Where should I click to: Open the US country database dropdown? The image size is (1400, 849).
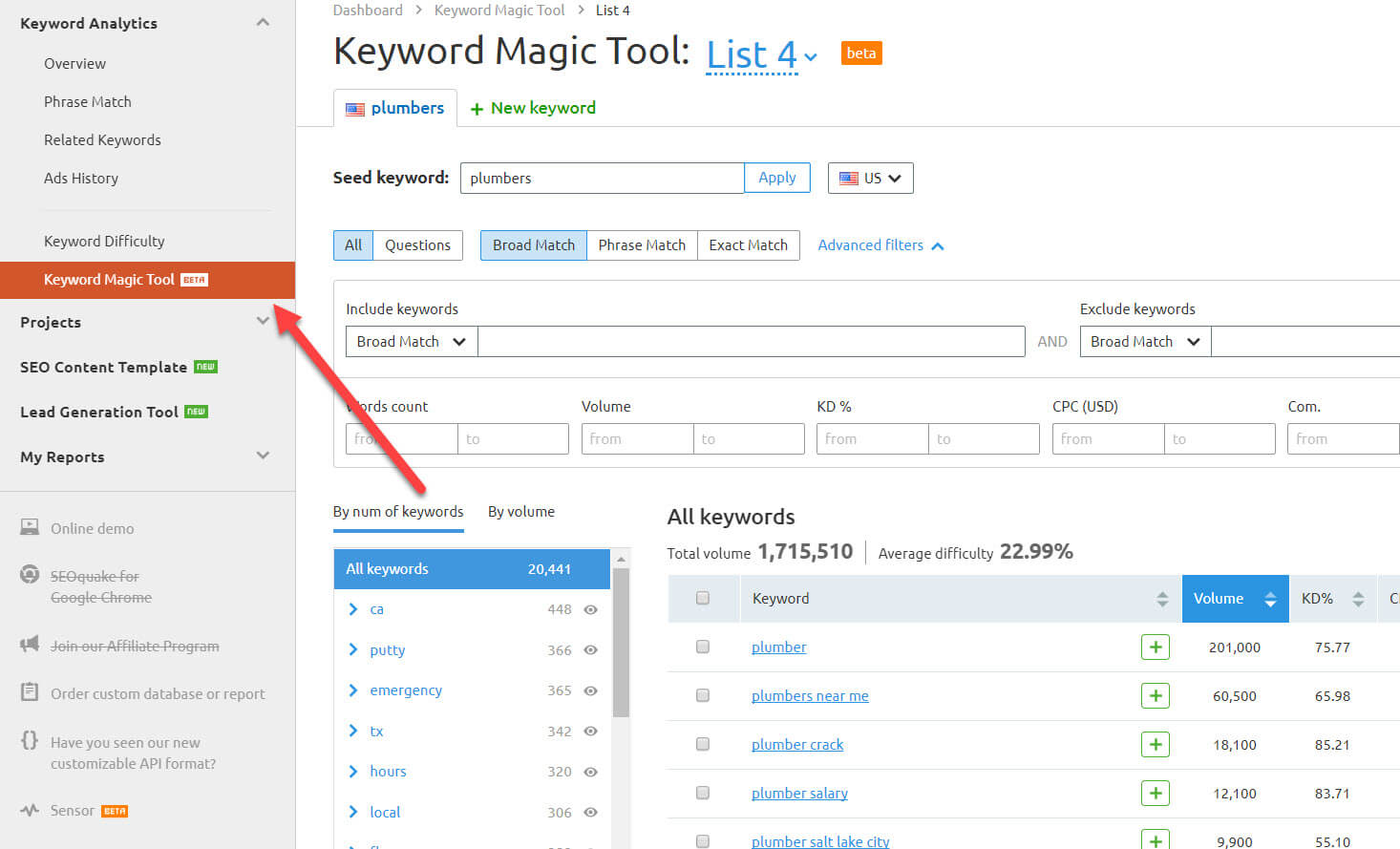pyautogui.click(x=870, y=178)
